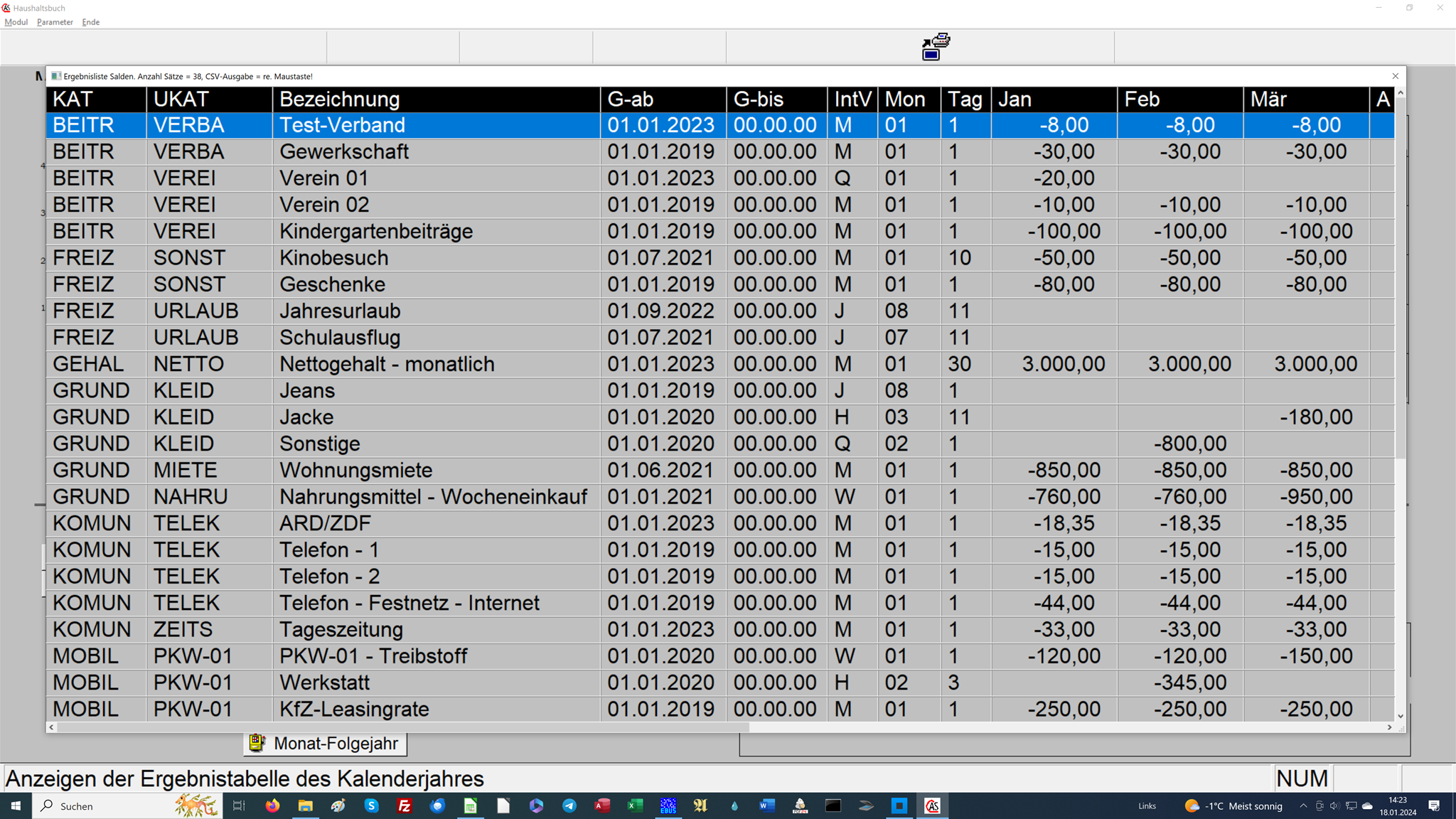Open the taskbar clock 14:23
This screenshot has height=819, width=1456.
click(1398, 805)
